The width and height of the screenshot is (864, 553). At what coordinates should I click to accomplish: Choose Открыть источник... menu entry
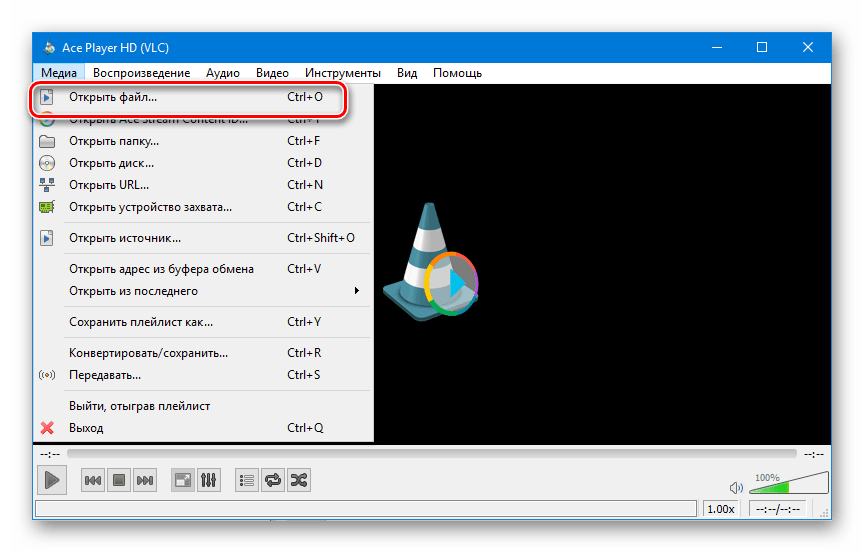pyautogui.click(x=203, y=238)
